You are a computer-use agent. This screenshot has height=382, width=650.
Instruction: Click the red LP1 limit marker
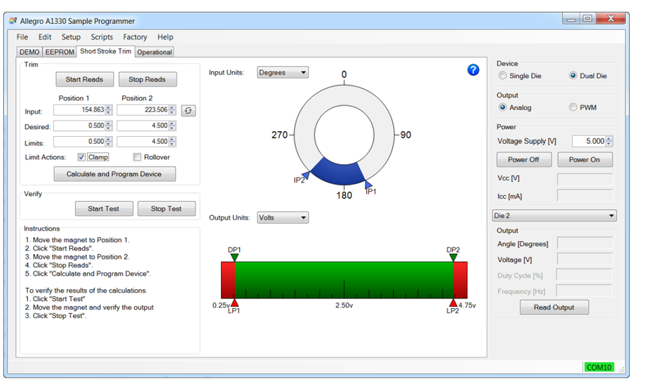(x=234, y=302)
